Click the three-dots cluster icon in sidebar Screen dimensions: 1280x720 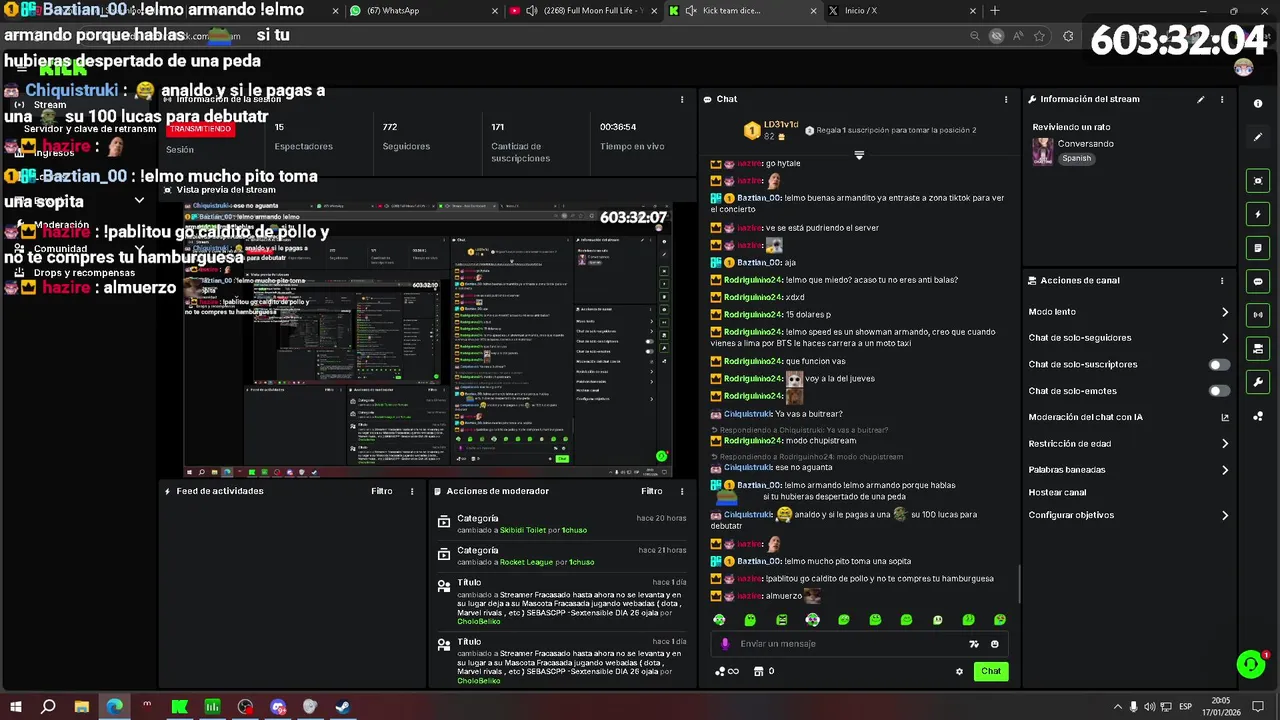click(x=1258, y=416)
